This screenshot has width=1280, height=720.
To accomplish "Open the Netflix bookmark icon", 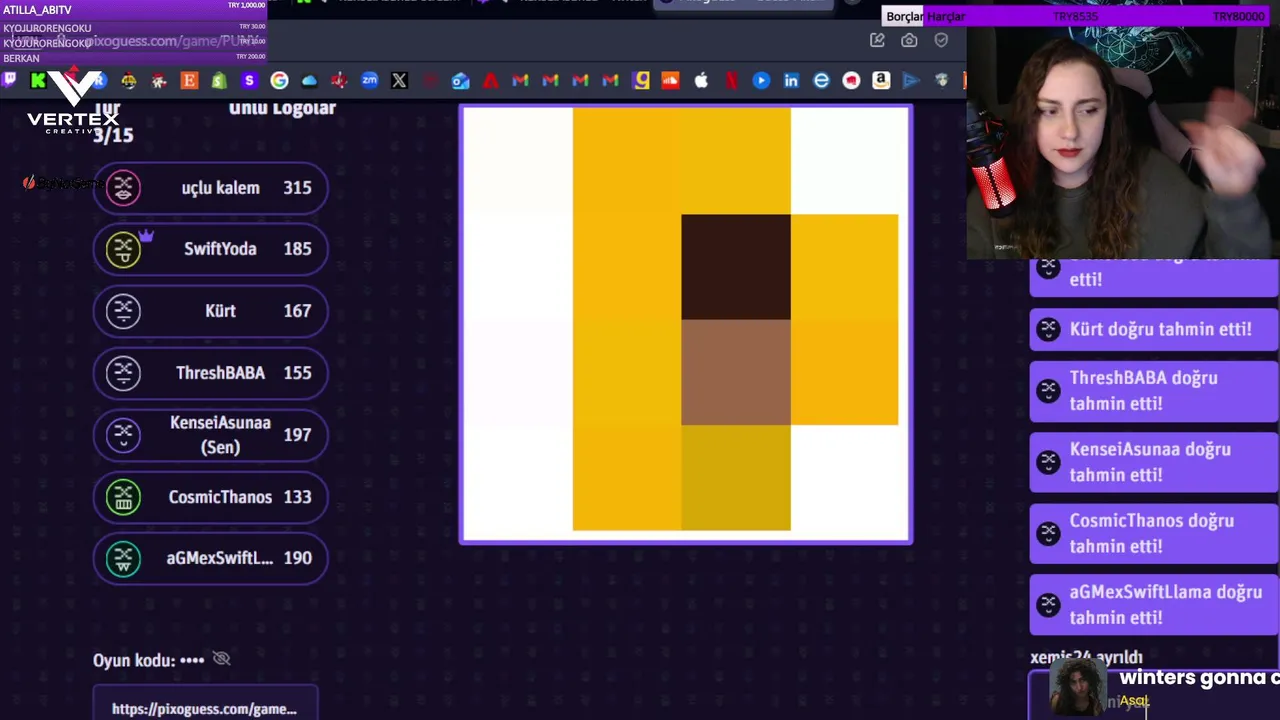I will coord(731,81).
